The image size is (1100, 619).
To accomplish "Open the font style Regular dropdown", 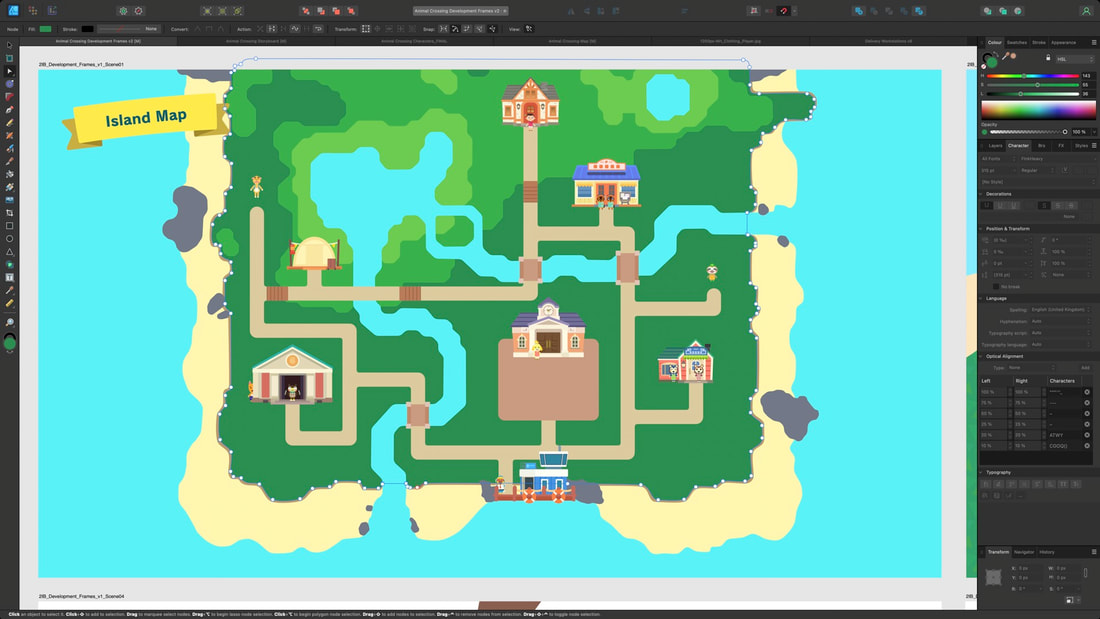I will [x=1037, y=170].
